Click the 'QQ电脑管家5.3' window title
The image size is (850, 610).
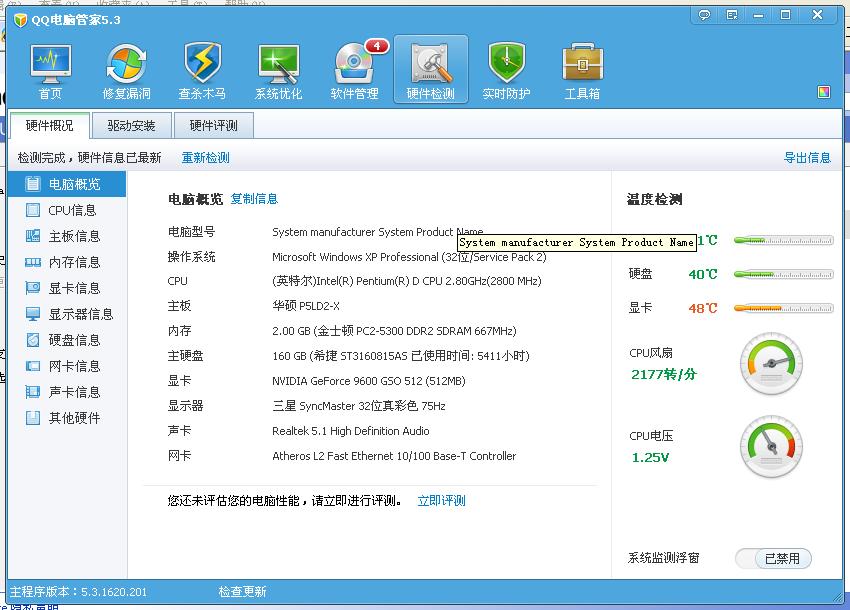[x=75, y=20]
